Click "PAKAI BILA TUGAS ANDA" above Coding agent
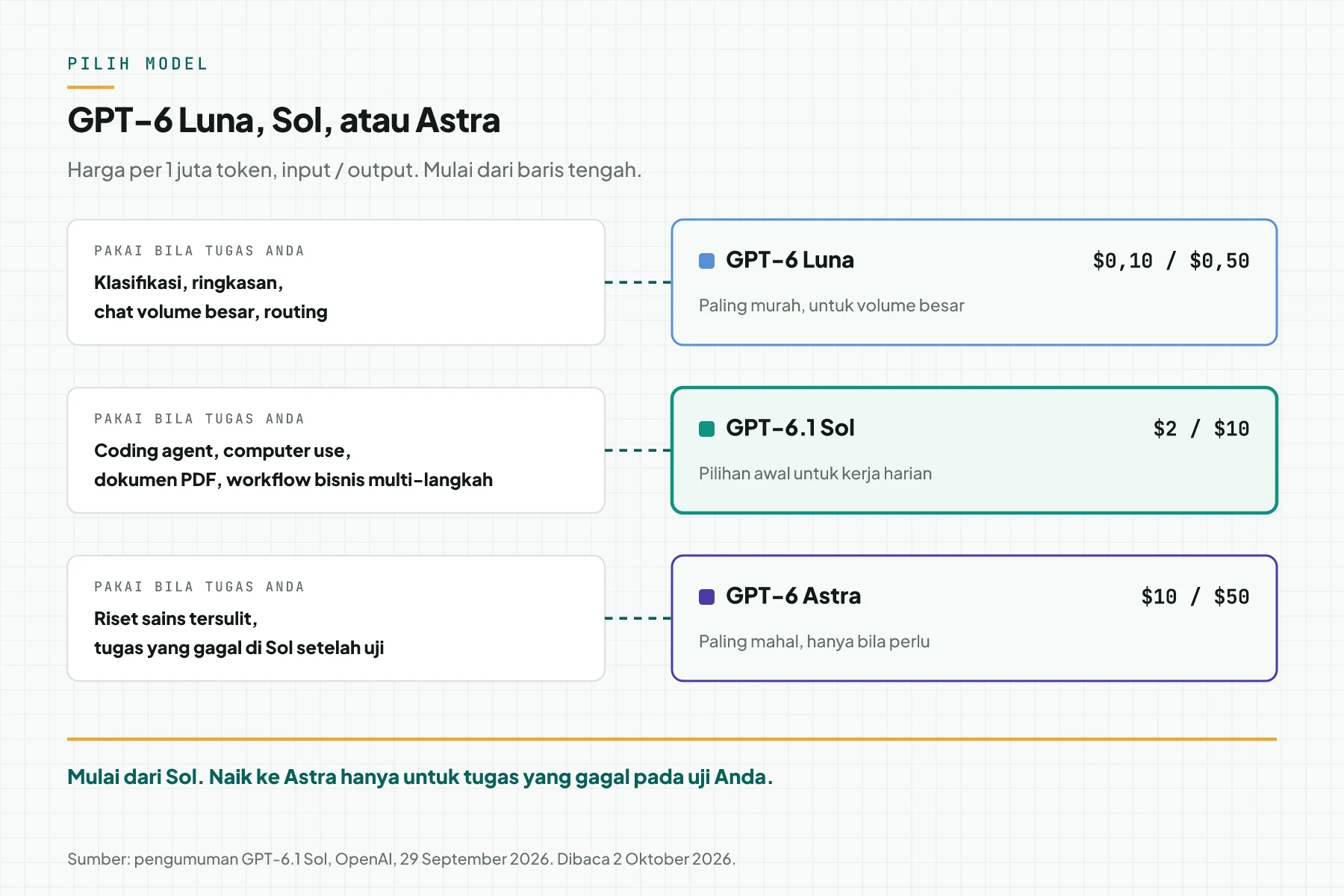Screen dimensions: 1344x896 [x=199, y=419]
